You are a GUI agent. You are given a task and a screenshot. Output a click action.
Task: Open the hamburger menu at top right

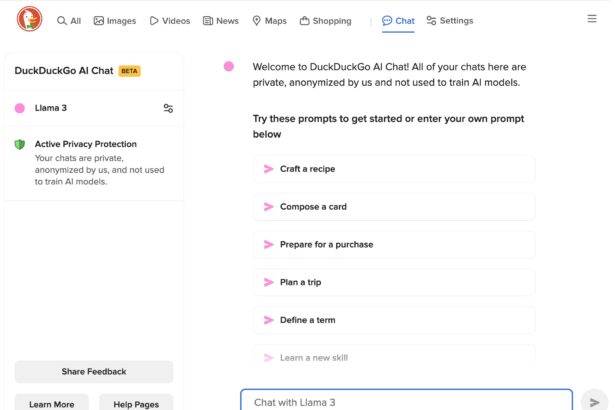click(x=592, y=18)
